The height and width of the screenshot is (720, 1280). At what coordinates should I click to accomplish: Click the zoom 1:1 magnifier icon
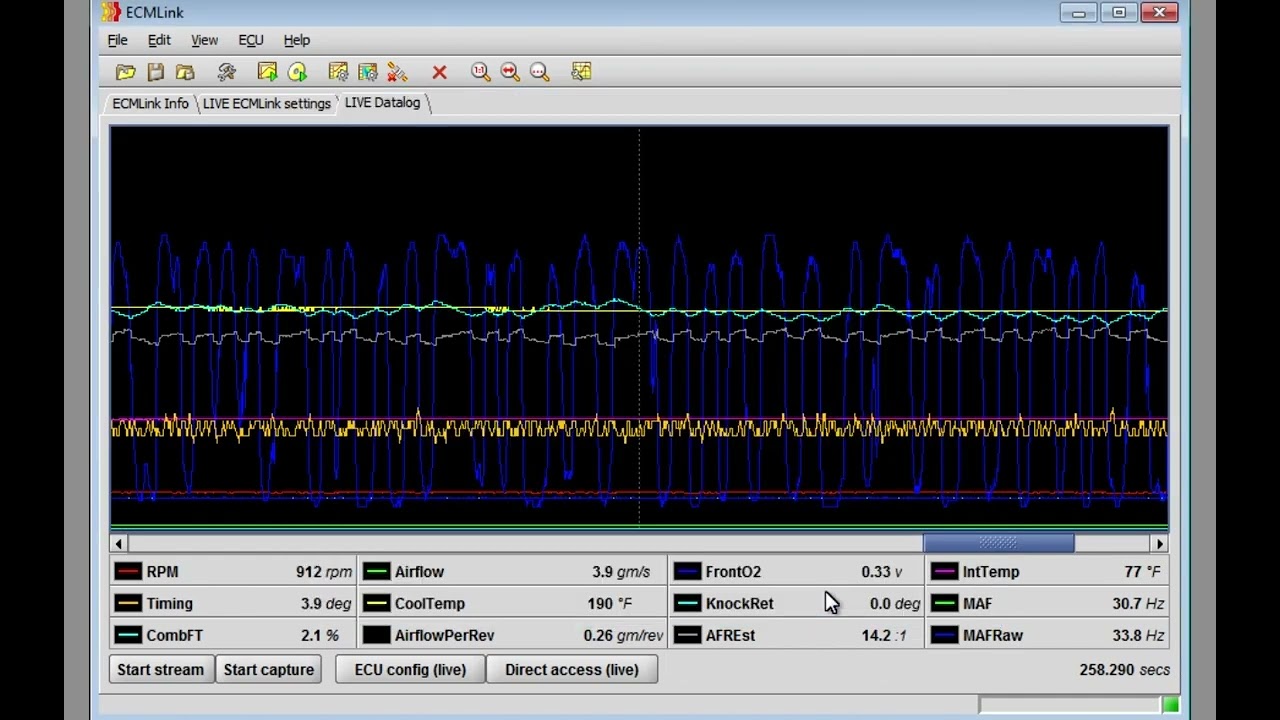click(x=481, y=72)
